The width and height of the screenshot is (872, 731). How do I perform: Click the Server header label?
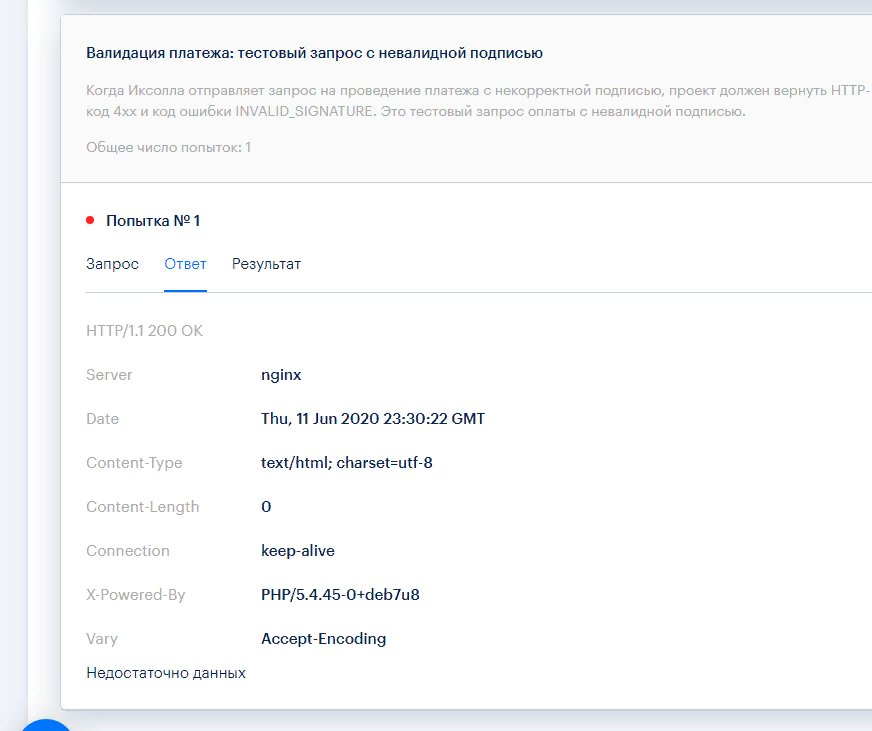pos(109,375)
